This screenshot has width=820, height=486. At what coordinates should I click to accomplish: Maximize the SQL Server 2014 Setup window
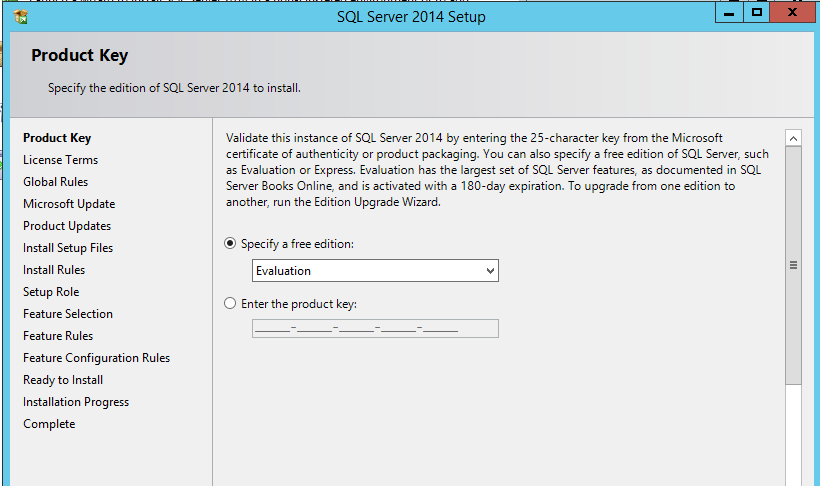tap(756, 13)
